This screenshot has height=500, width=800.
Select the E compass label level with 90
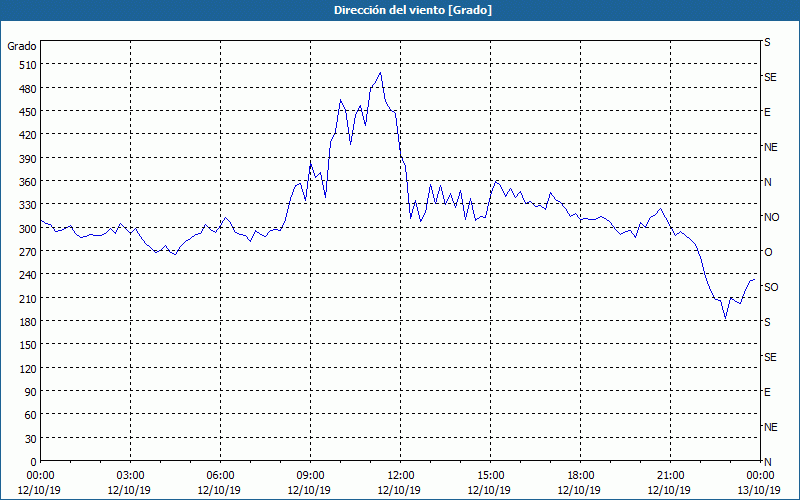(767, 392)
